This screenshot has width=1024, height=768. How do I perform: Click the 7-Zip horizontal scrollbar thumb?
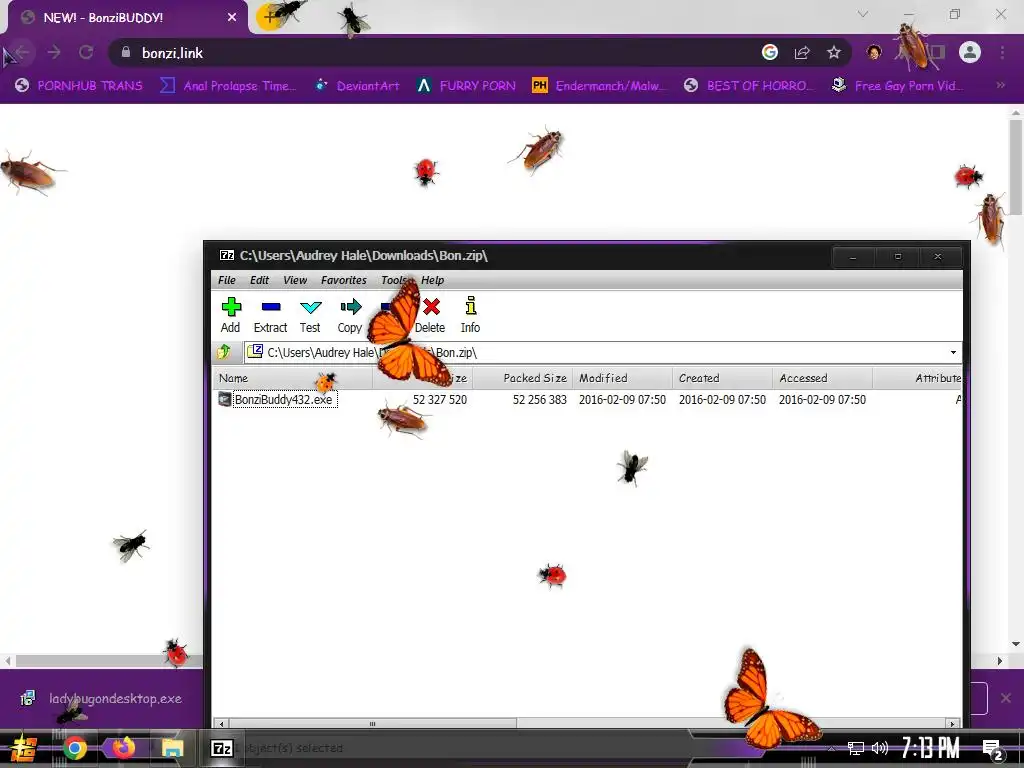point(372,724)
